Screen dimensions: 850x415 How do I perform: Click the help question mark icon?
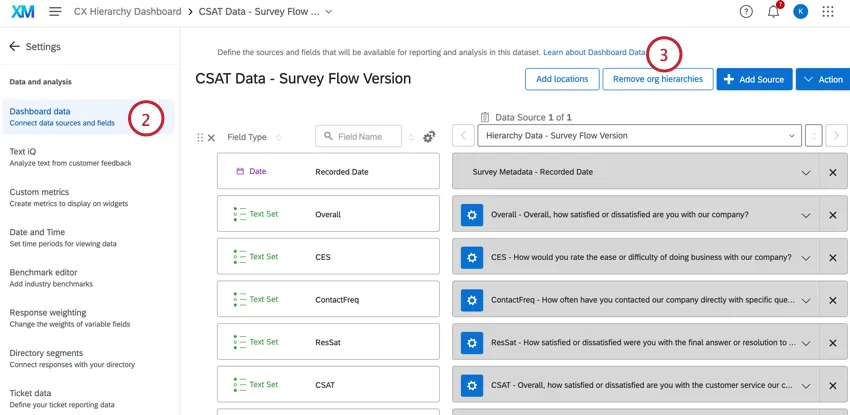pyautogui.click(x=746, y=12)
